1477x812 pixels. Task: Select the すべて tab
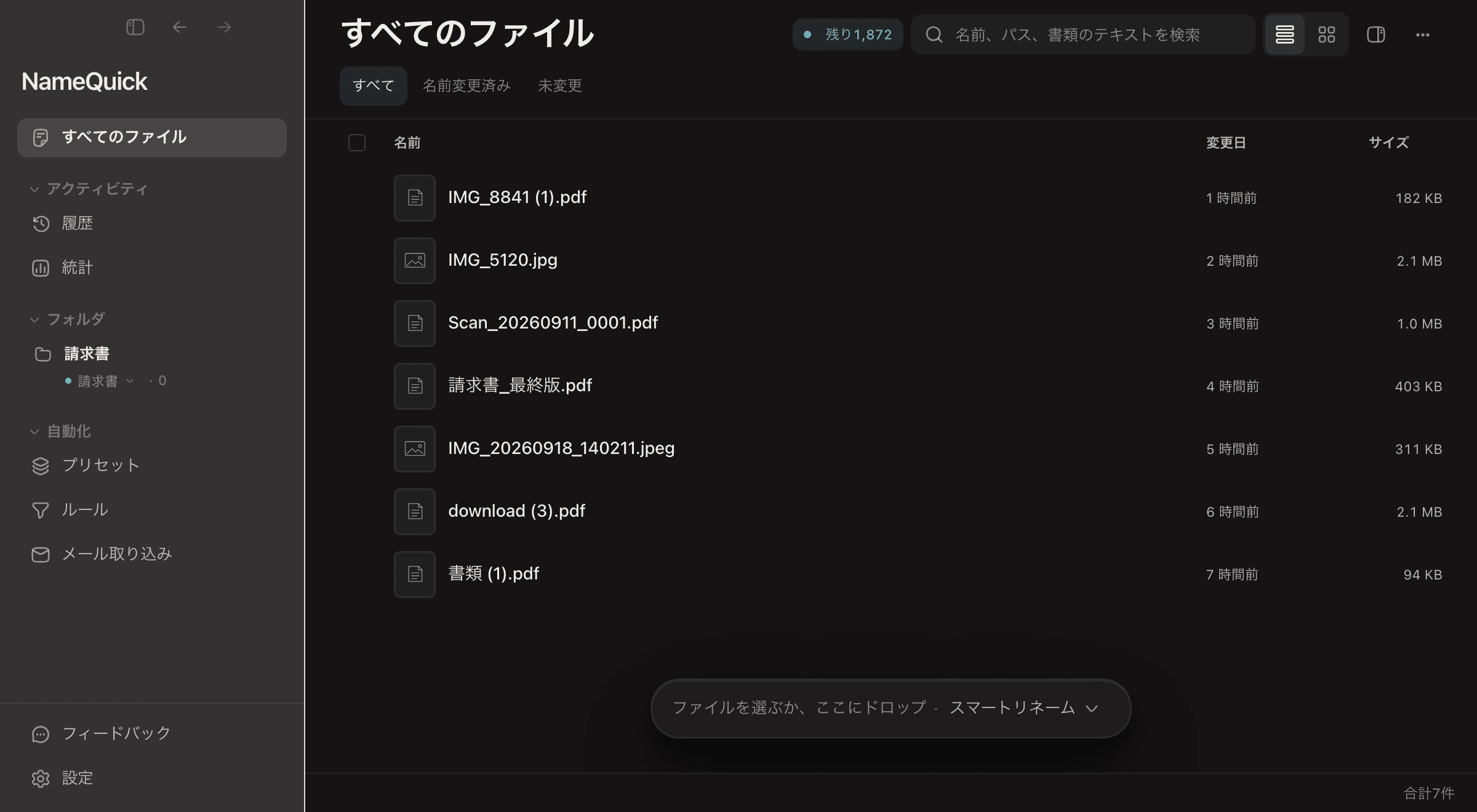(373, 86)
